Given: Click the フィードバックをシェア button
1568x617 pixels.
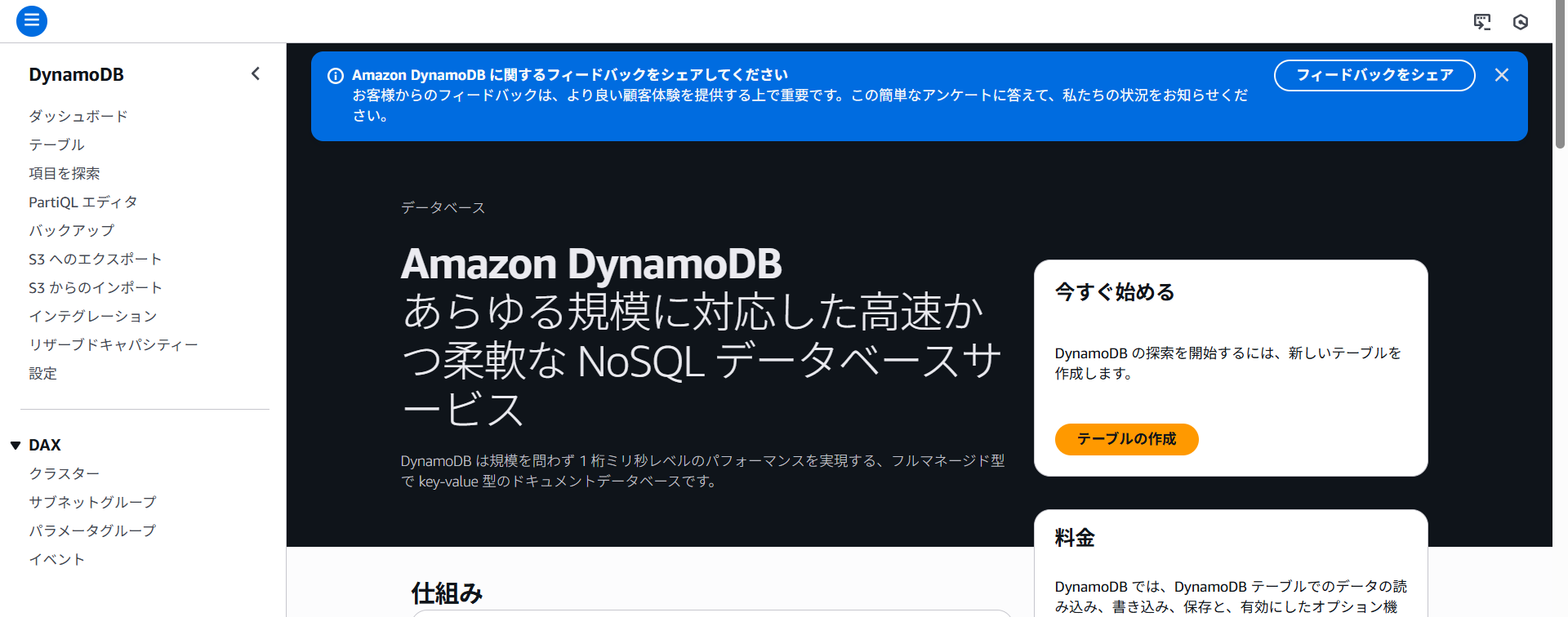Looking at the screenshot, I should 1374,75.
